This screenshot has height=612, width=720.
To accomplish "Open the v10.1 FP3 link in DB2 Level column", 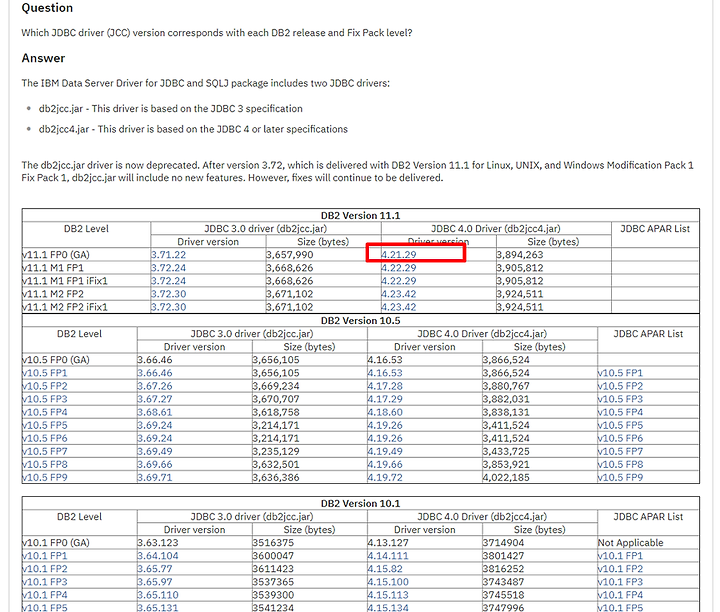I will click(45, 582).
